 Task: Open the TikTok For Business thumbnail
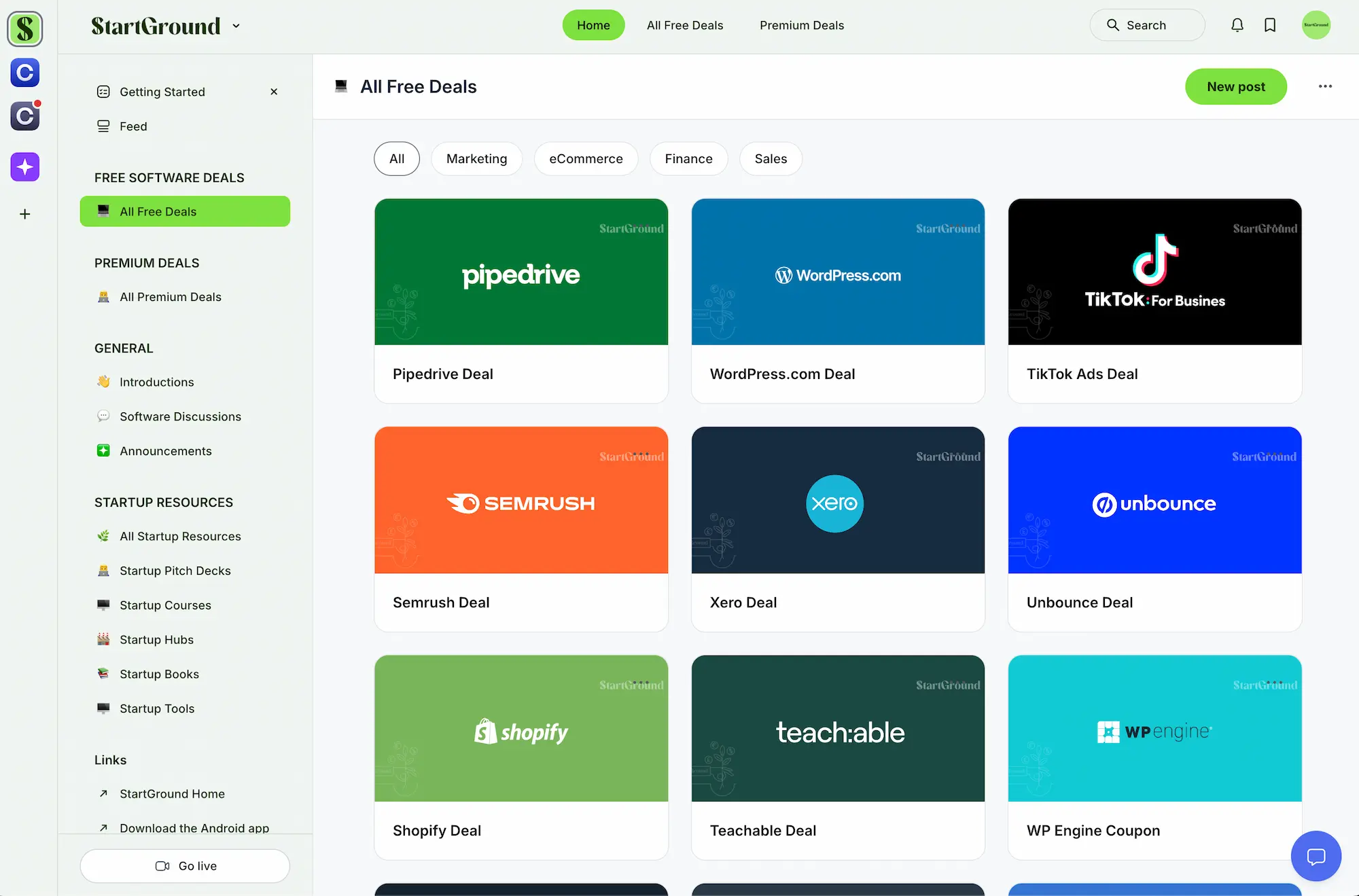click(1154, 272)
